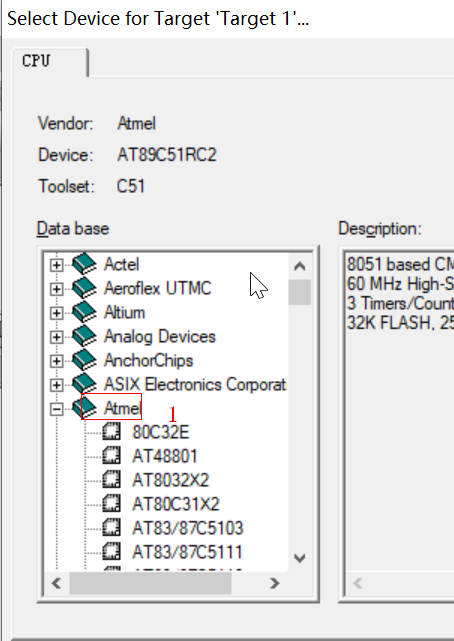454x641 pixels.
Task: Click the chip icon beside 80C32E
Action: tap(111, 432)
